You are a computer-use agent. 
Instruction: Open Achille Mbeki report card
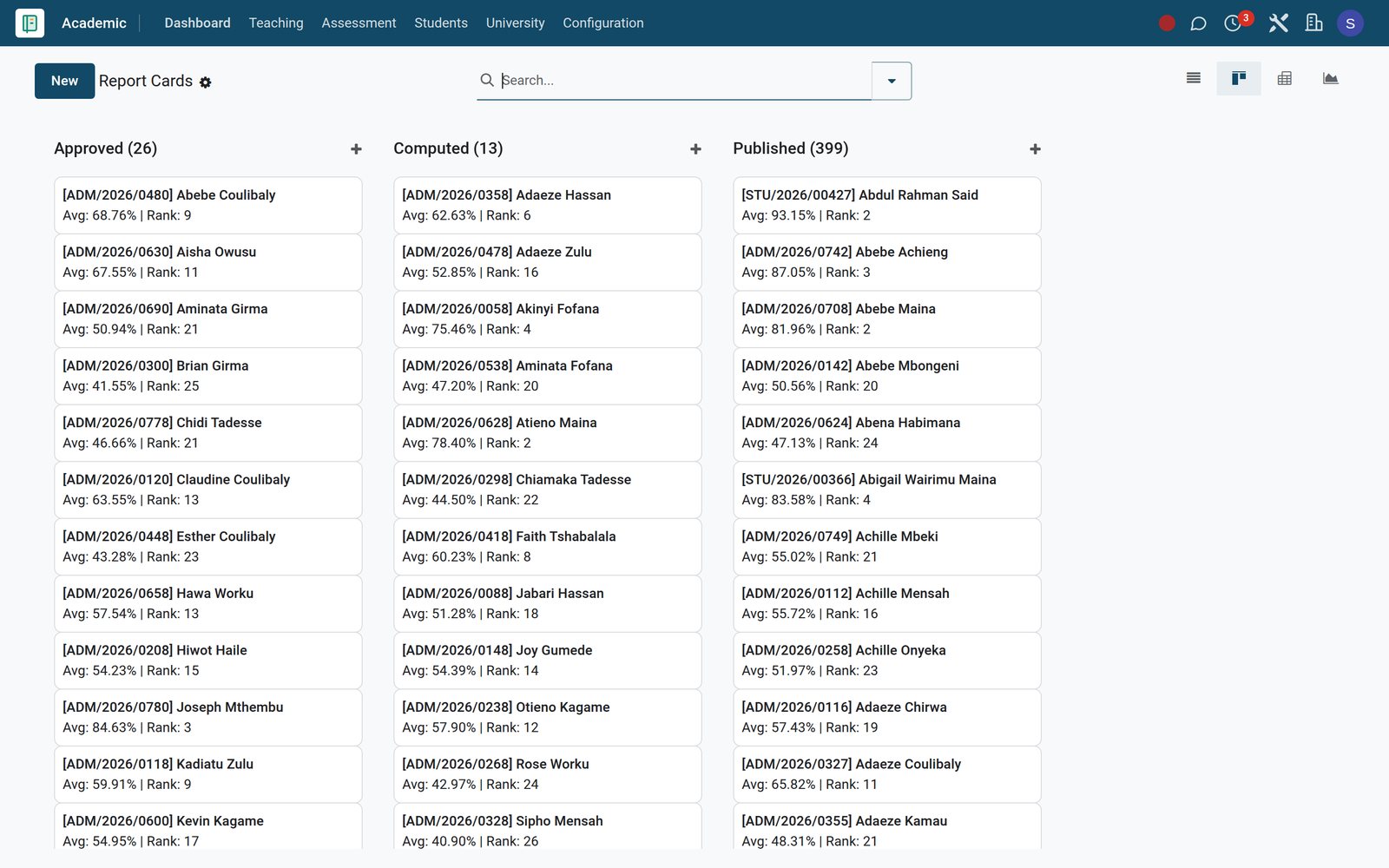point(887,547)
